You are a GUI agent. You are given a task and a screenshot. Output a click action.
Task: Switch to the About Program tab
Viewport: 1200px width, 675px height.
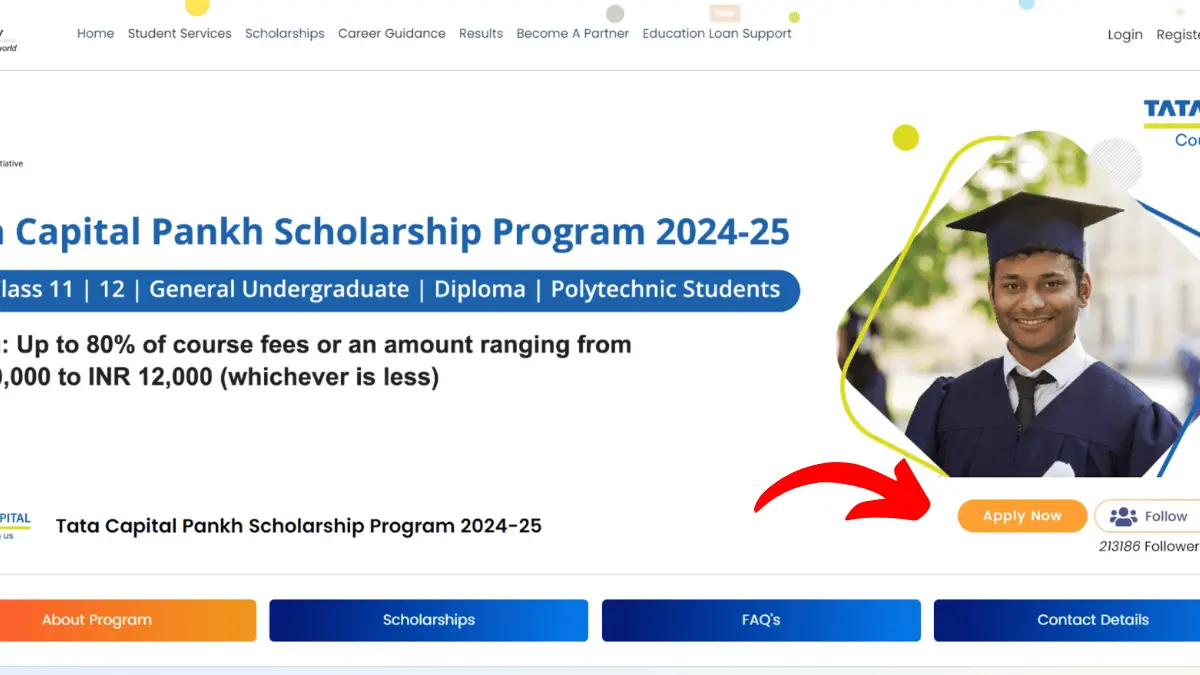pyautogui.click(x=97, y=620)
